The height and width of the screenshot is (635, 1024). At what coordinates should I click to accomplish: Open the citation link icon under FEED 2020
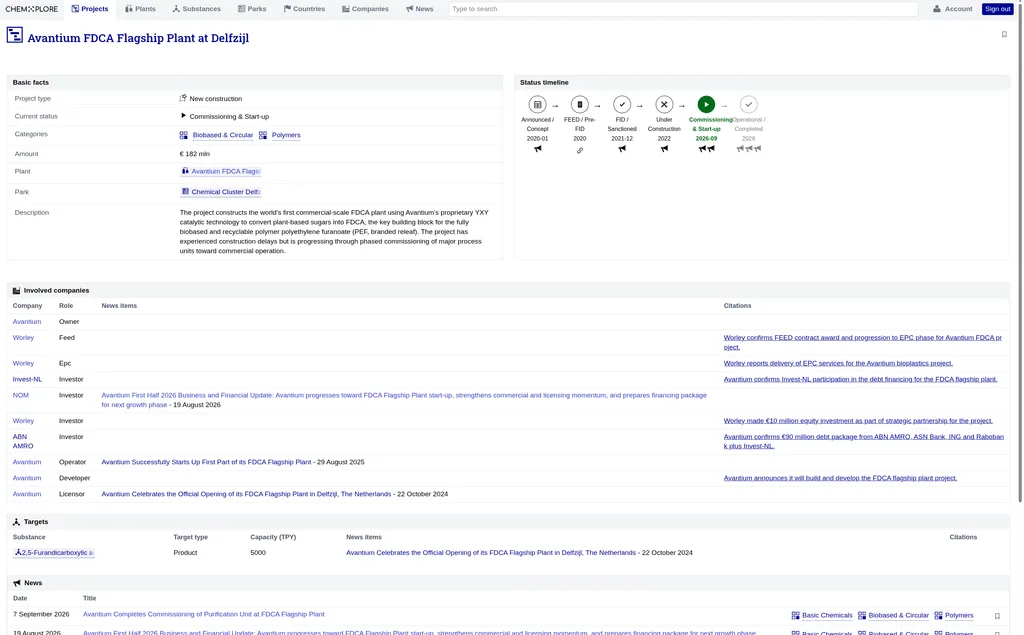[x=580, y=150]
